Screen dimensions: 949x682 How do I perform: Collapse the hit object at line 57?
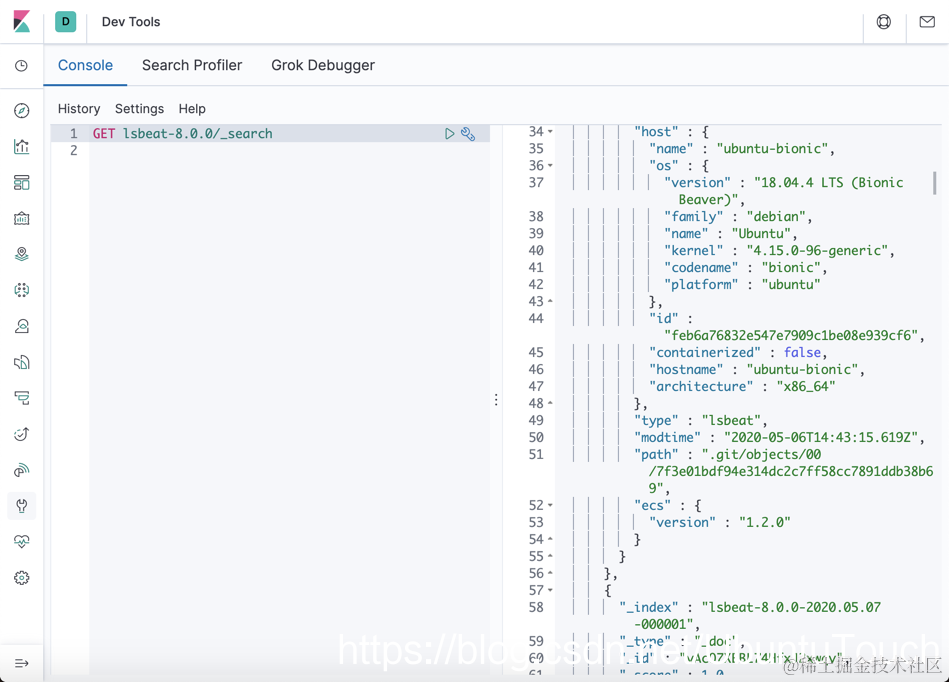coord(550,589)
